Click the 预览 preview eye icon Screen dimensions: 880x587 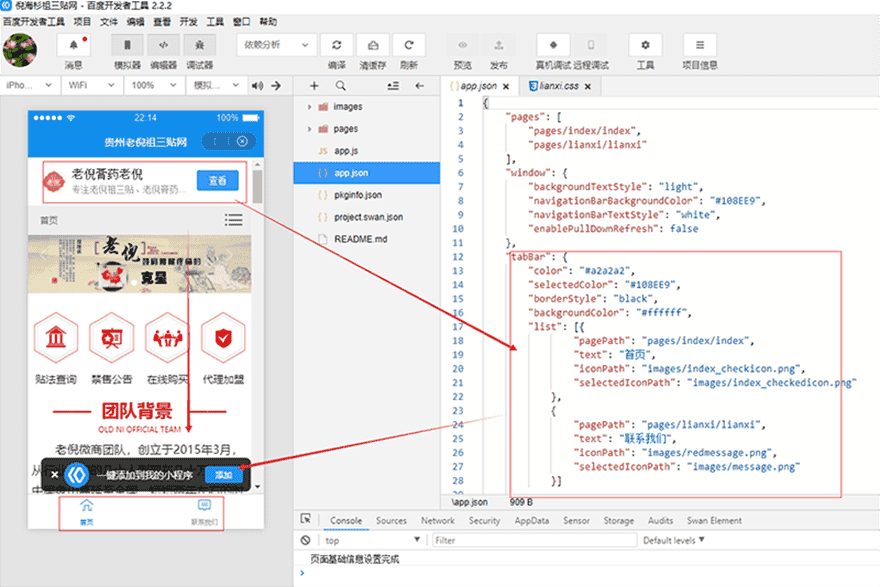[x=462, y=45]
